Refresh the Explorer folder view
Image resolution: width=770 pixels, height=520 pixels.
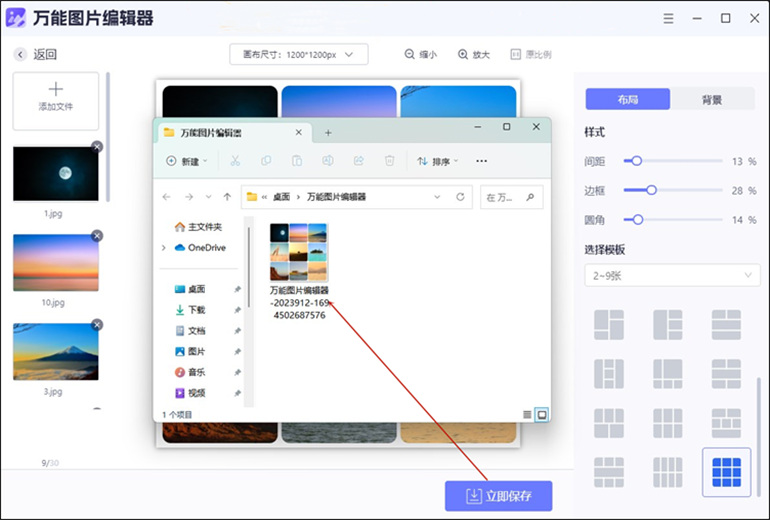[x=460, y=197]
